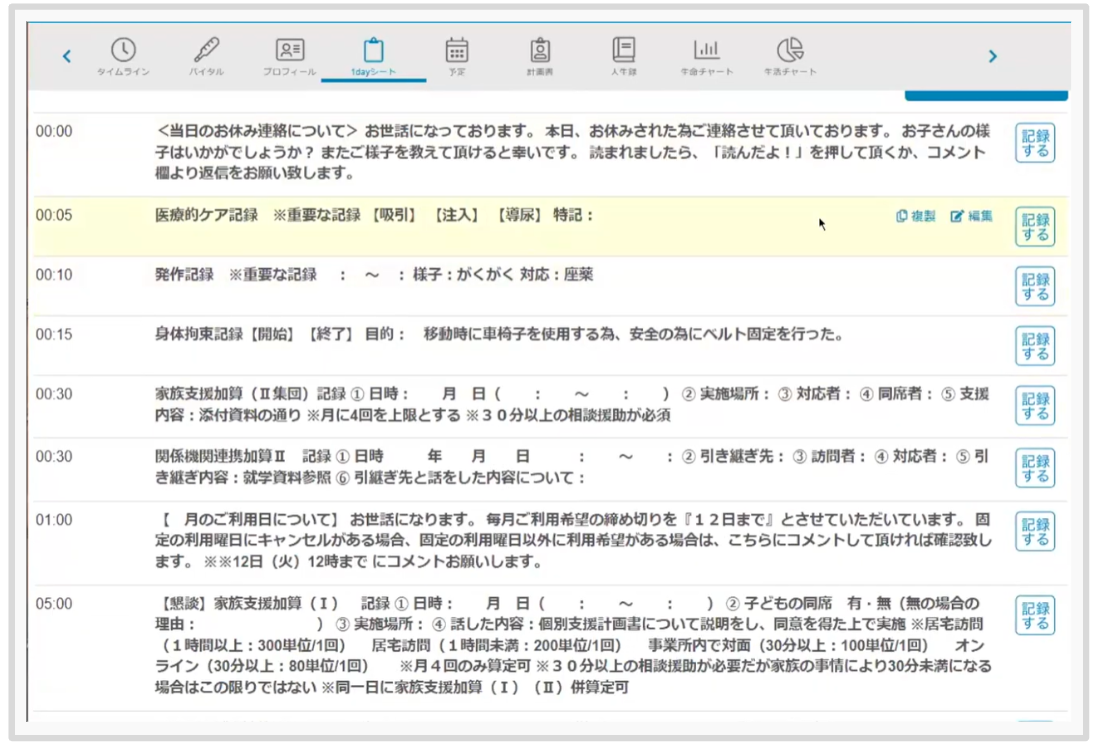Screen dimensions: 1102x756
Task: Open the バイタル thermometer icon
Action: [x=206, y=51]
